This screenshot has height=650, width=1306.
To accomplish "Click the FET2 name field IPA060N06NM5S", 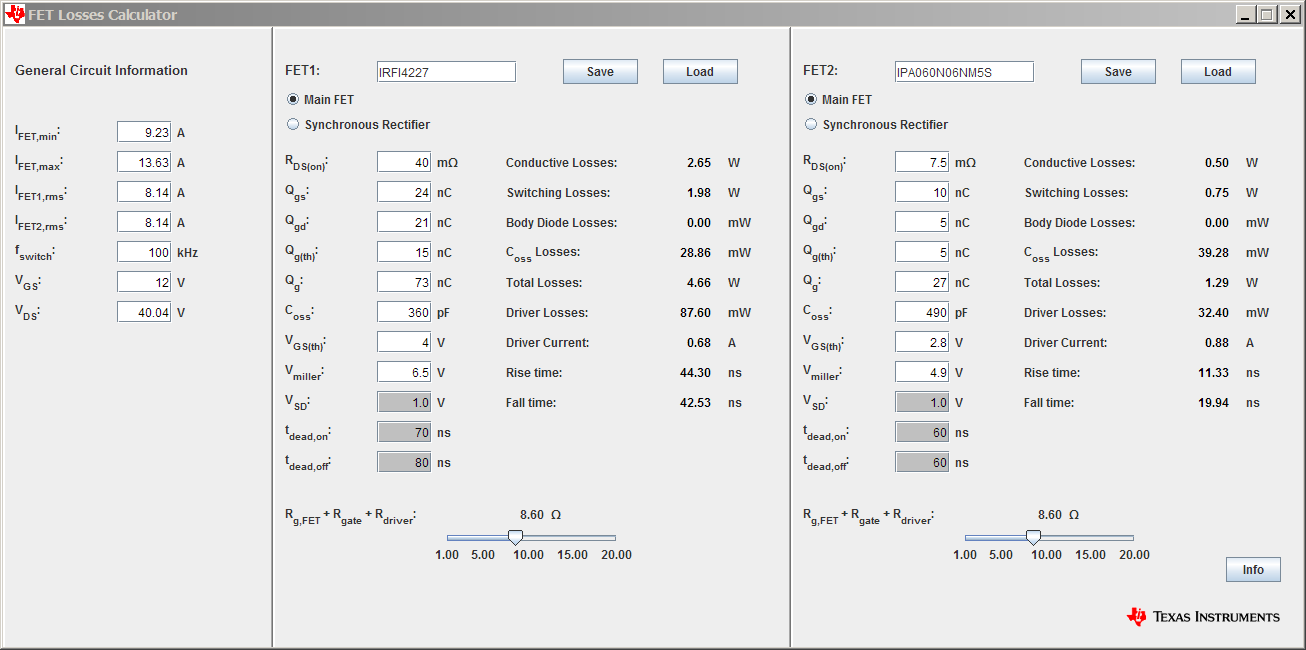I will [964, 72].
